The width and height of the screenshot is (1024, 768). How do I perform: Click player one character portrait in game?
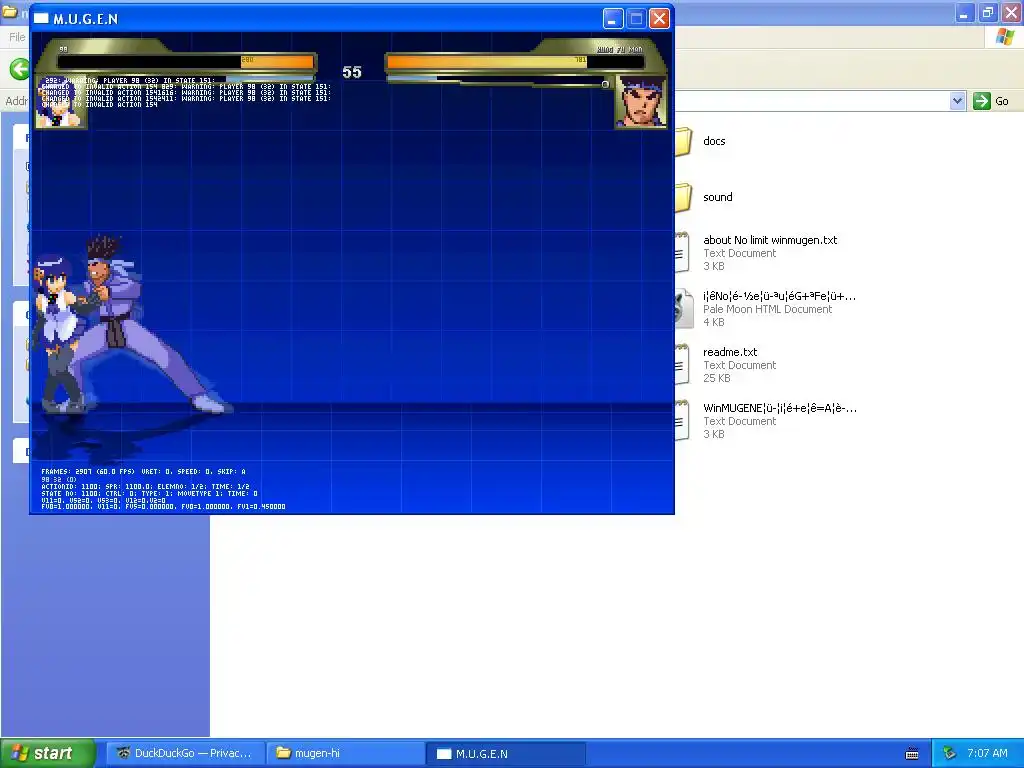61,103
